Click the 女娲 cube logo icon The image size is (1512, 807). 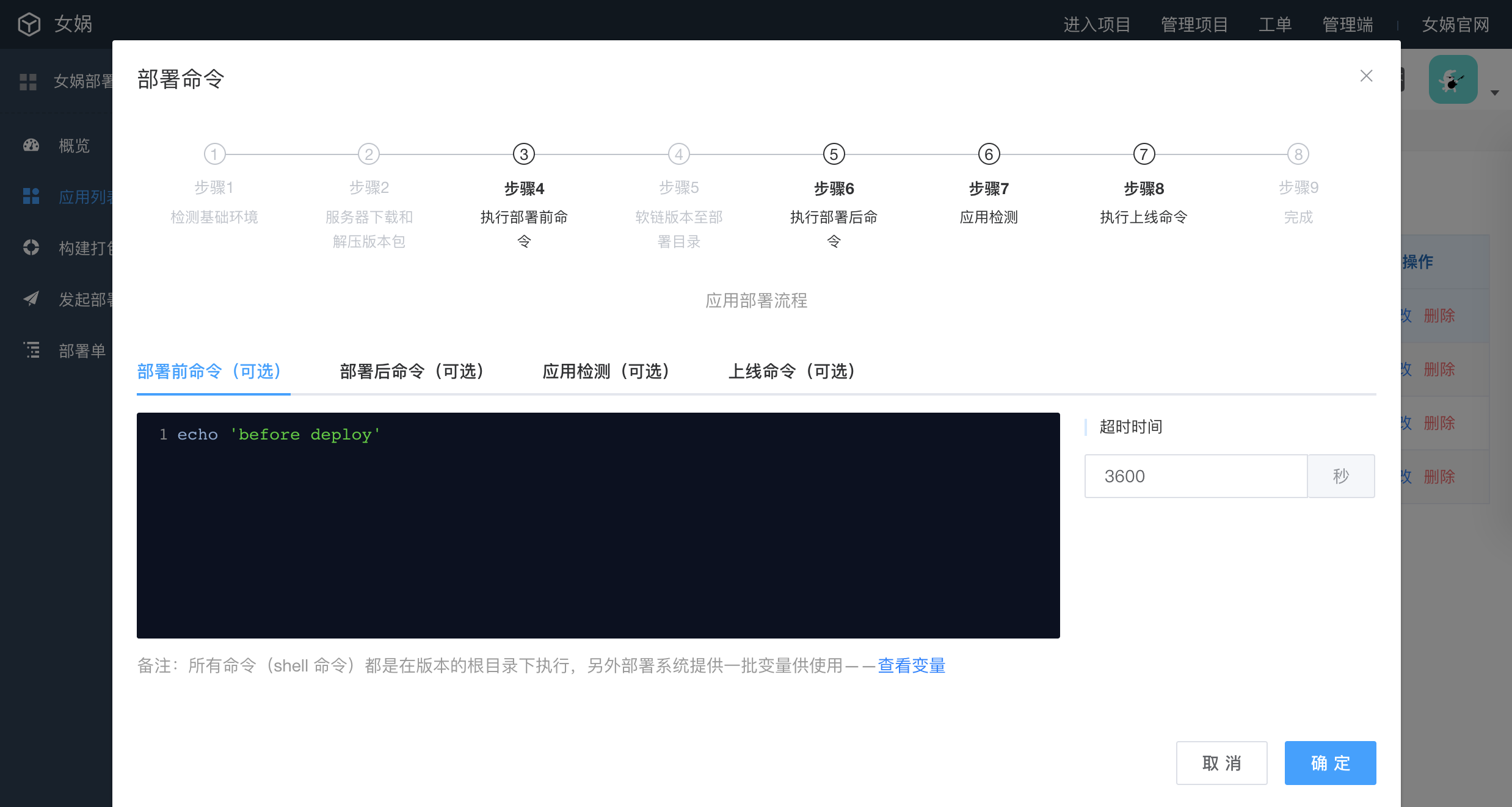29,24
